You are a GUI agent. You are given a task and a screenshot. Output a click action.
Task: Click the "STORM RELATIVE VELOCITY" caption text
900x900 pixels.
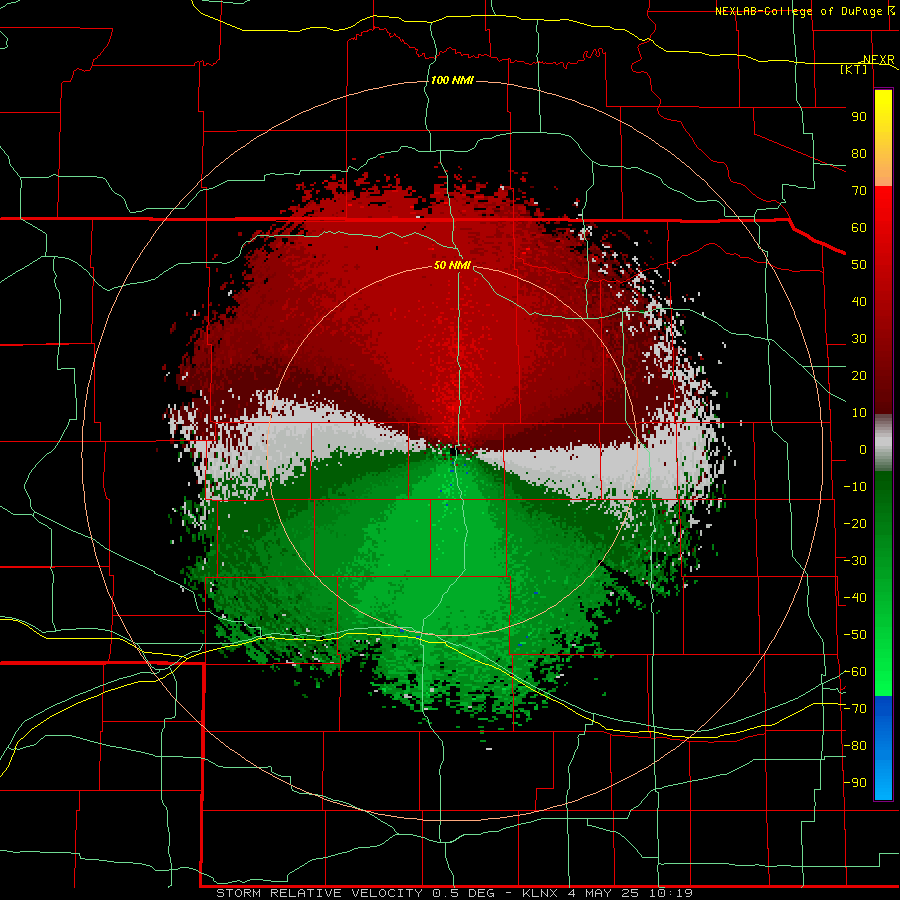(x=320, y=893)
